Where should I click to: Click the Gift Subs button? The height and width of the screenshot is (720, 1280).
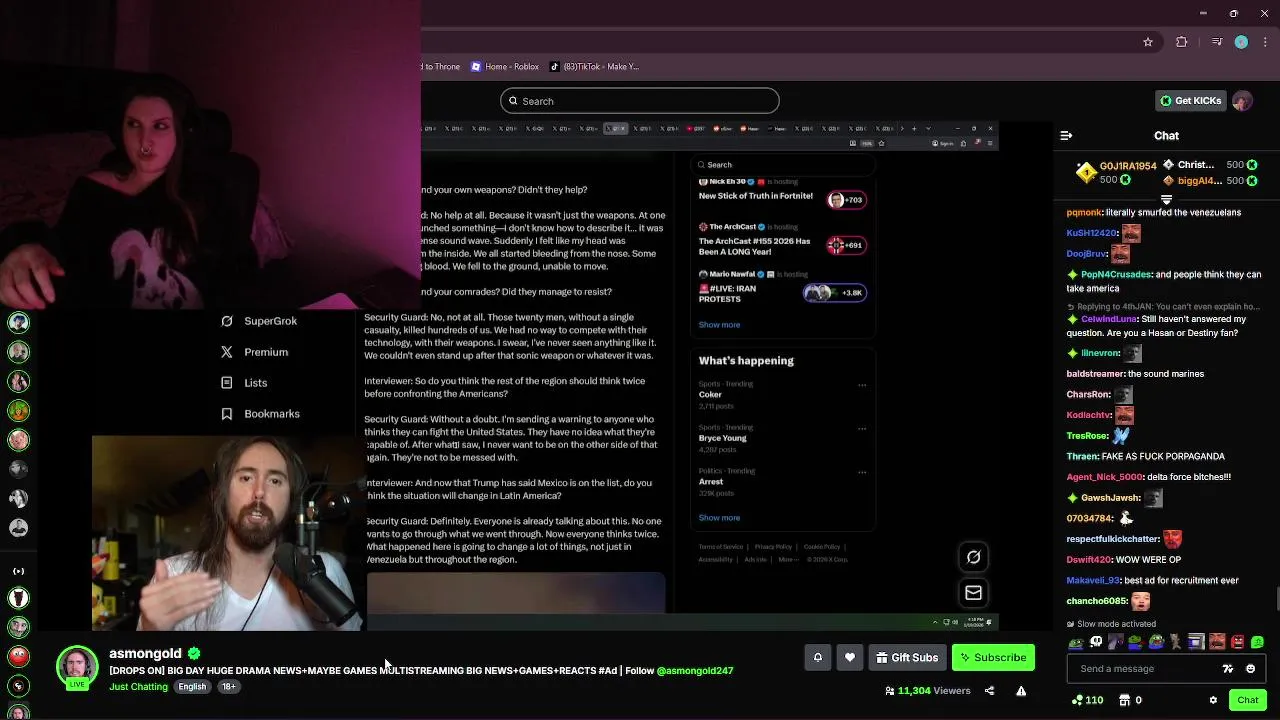point(907,657)
